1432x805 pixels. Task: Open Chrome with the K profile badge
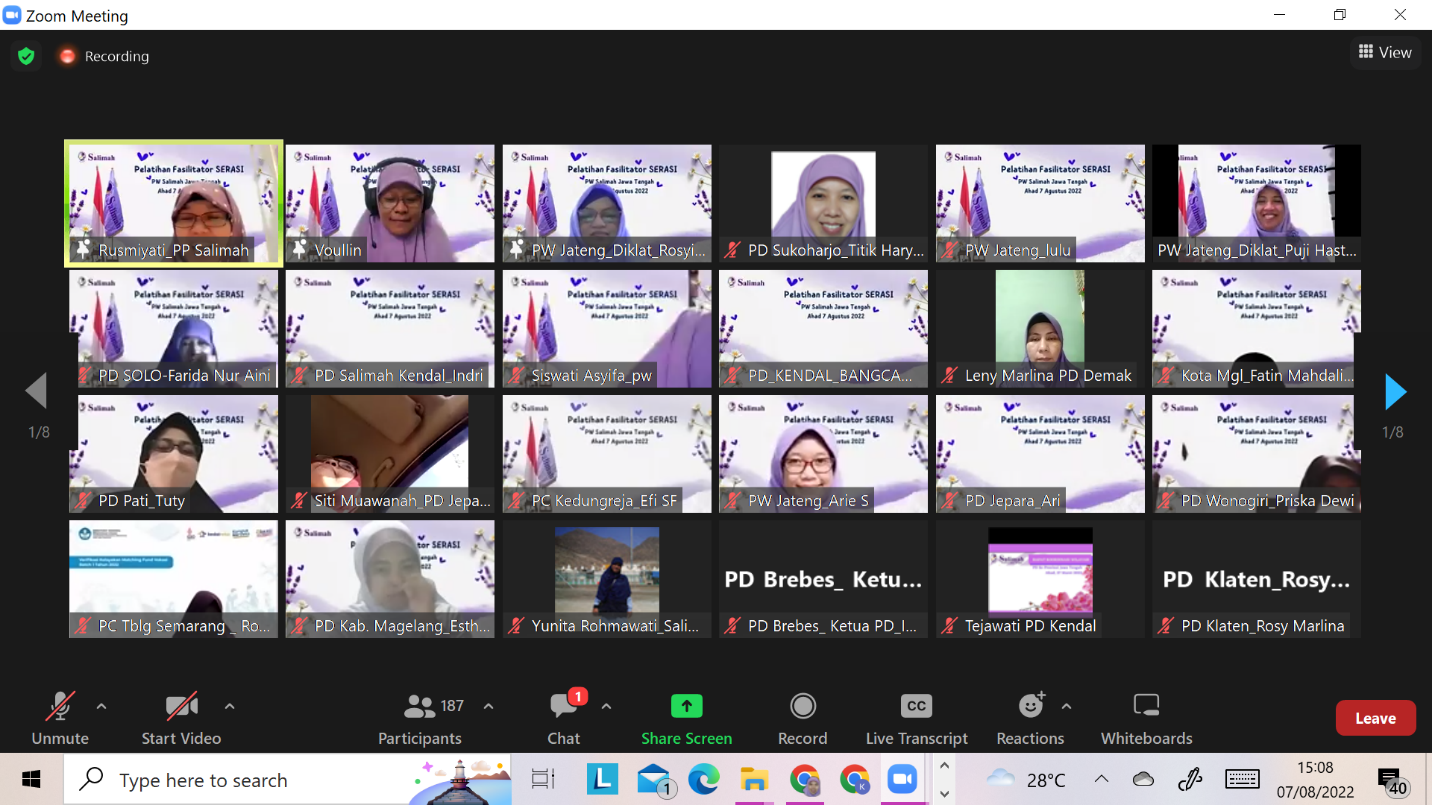(x=854, y=780)
